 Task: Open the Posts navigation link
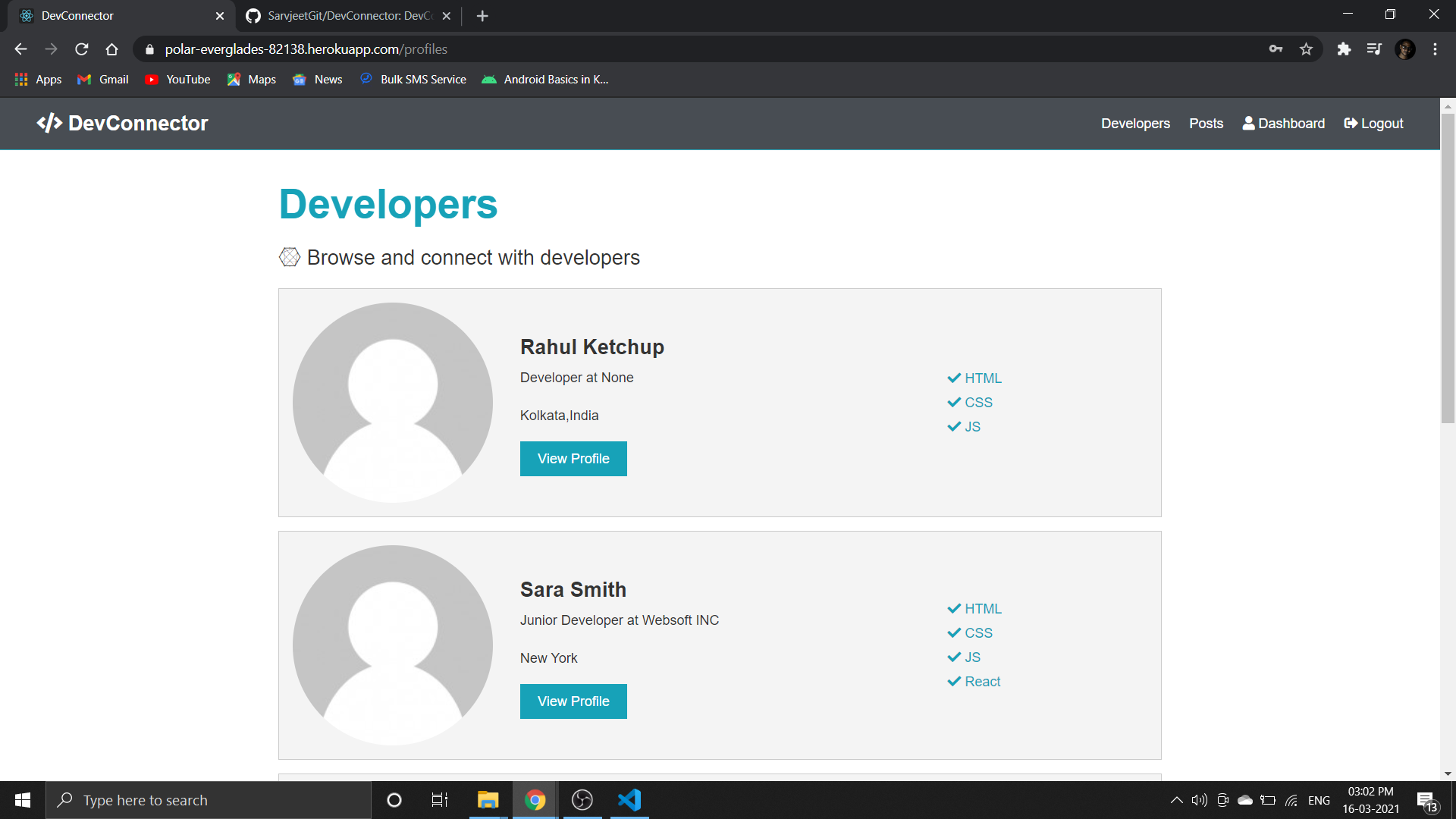coord(1206,124)
